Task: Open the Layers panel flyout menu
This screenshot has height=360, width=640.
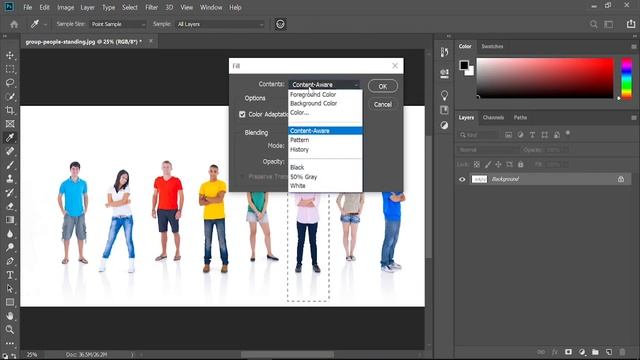Action: click(633, 118)
